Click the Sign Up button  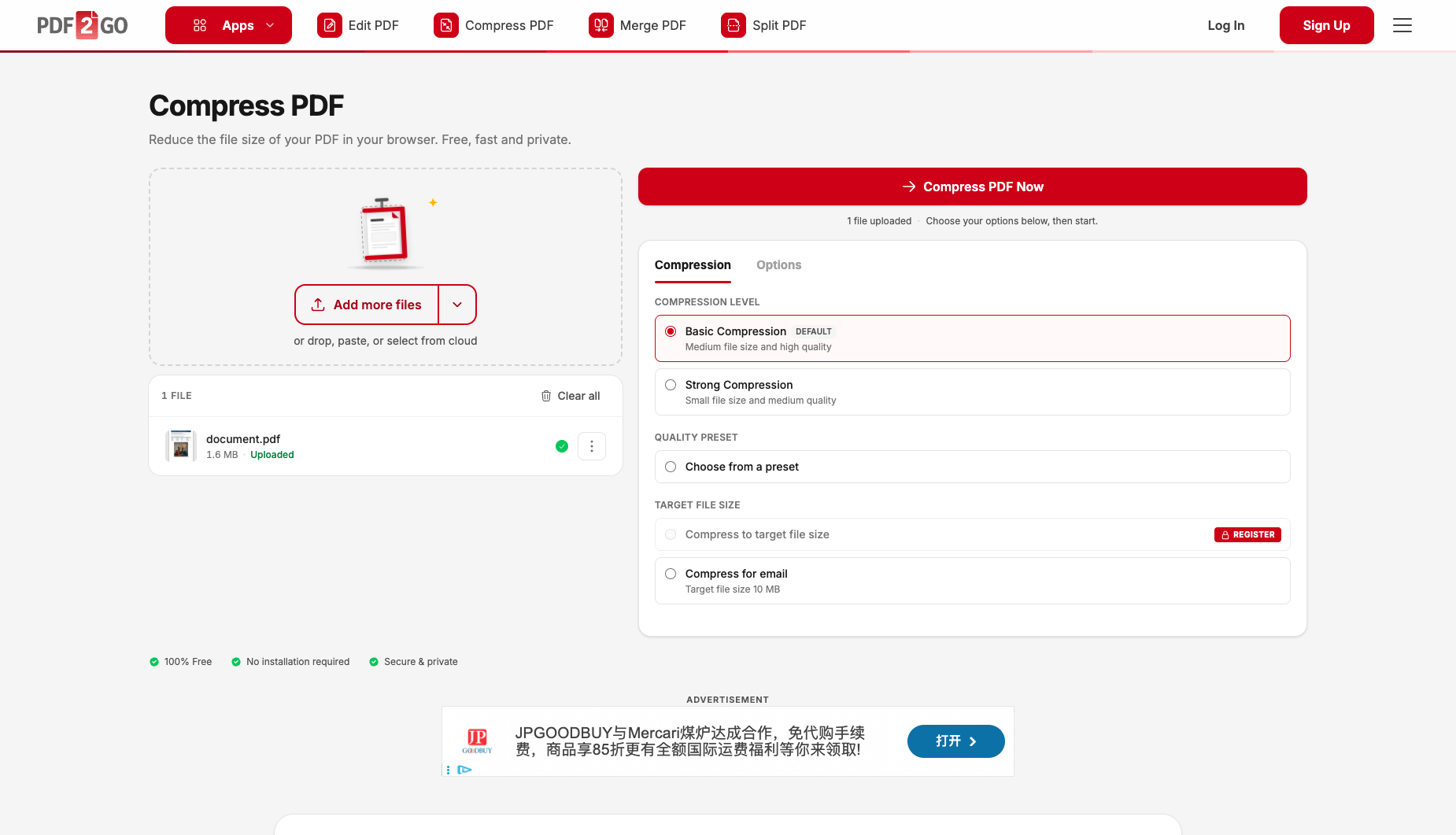pos(1326,25)
